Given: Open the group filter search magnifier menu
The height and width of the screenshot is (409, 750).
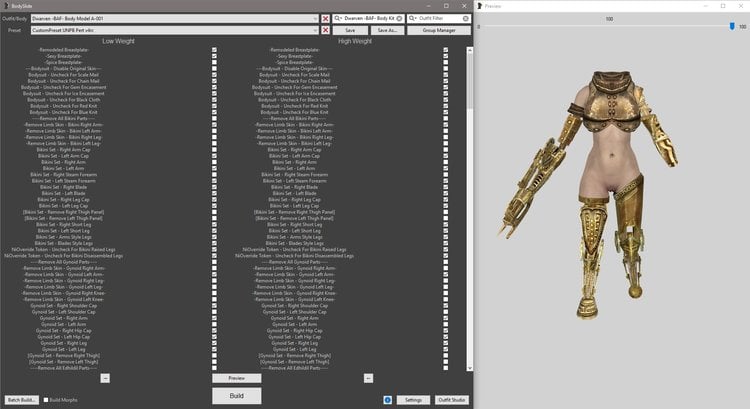Looking at the screenshot, I should pos(338,19).
